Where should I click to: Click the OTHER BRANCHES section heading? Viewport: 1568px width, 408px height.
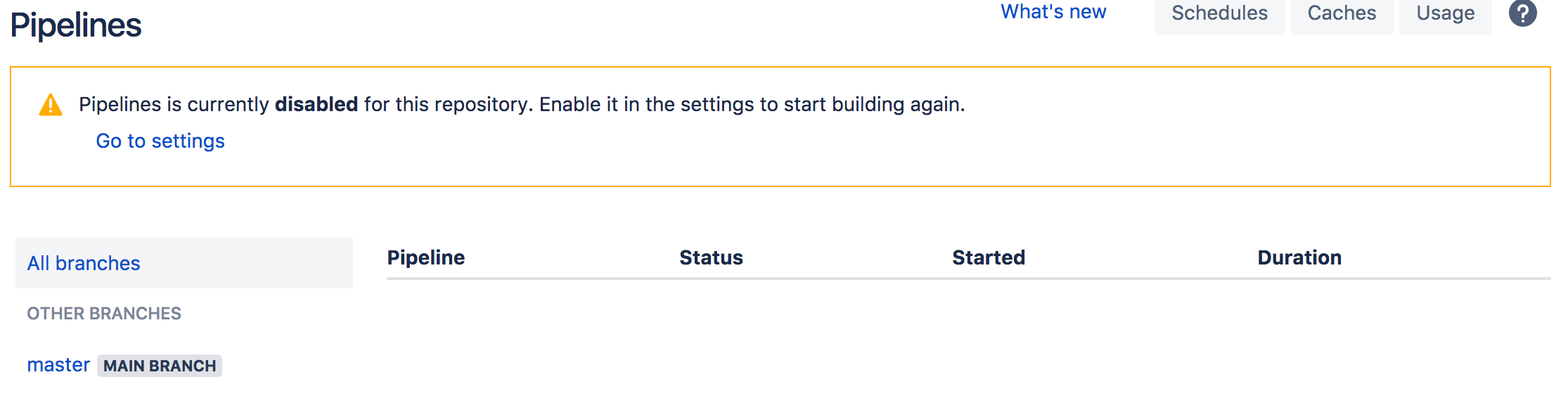click(104, 314)
